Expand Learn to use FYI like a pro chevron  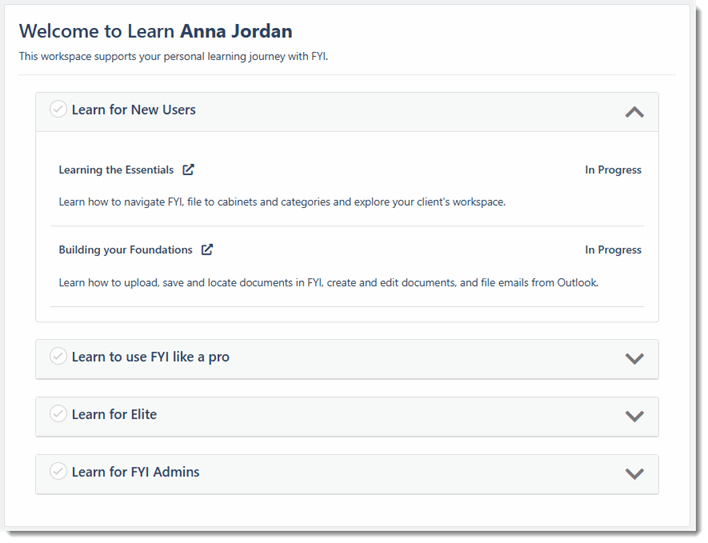coord(634,359)
